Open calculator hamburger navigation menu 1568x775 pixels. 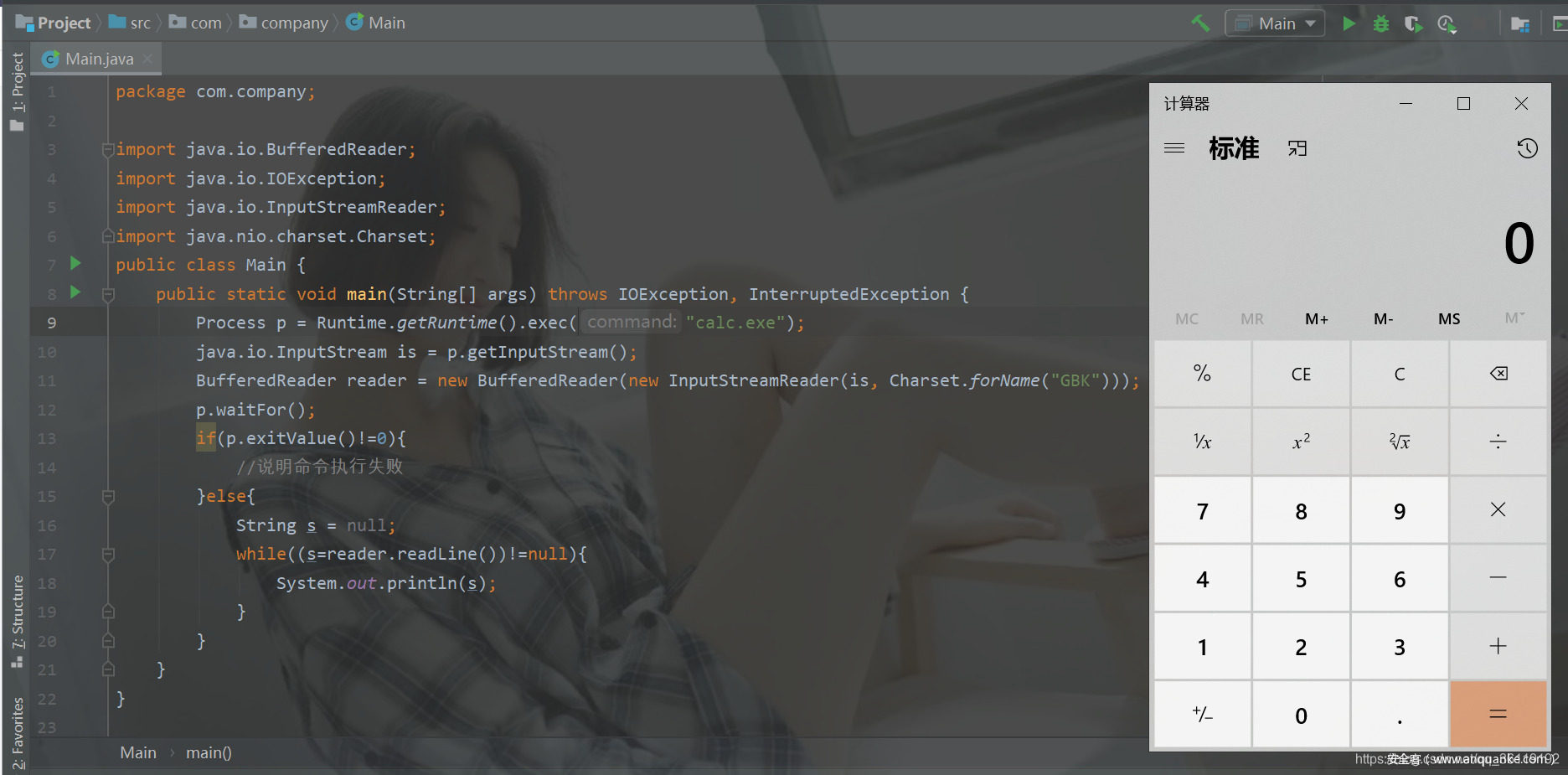point(1174,148)
